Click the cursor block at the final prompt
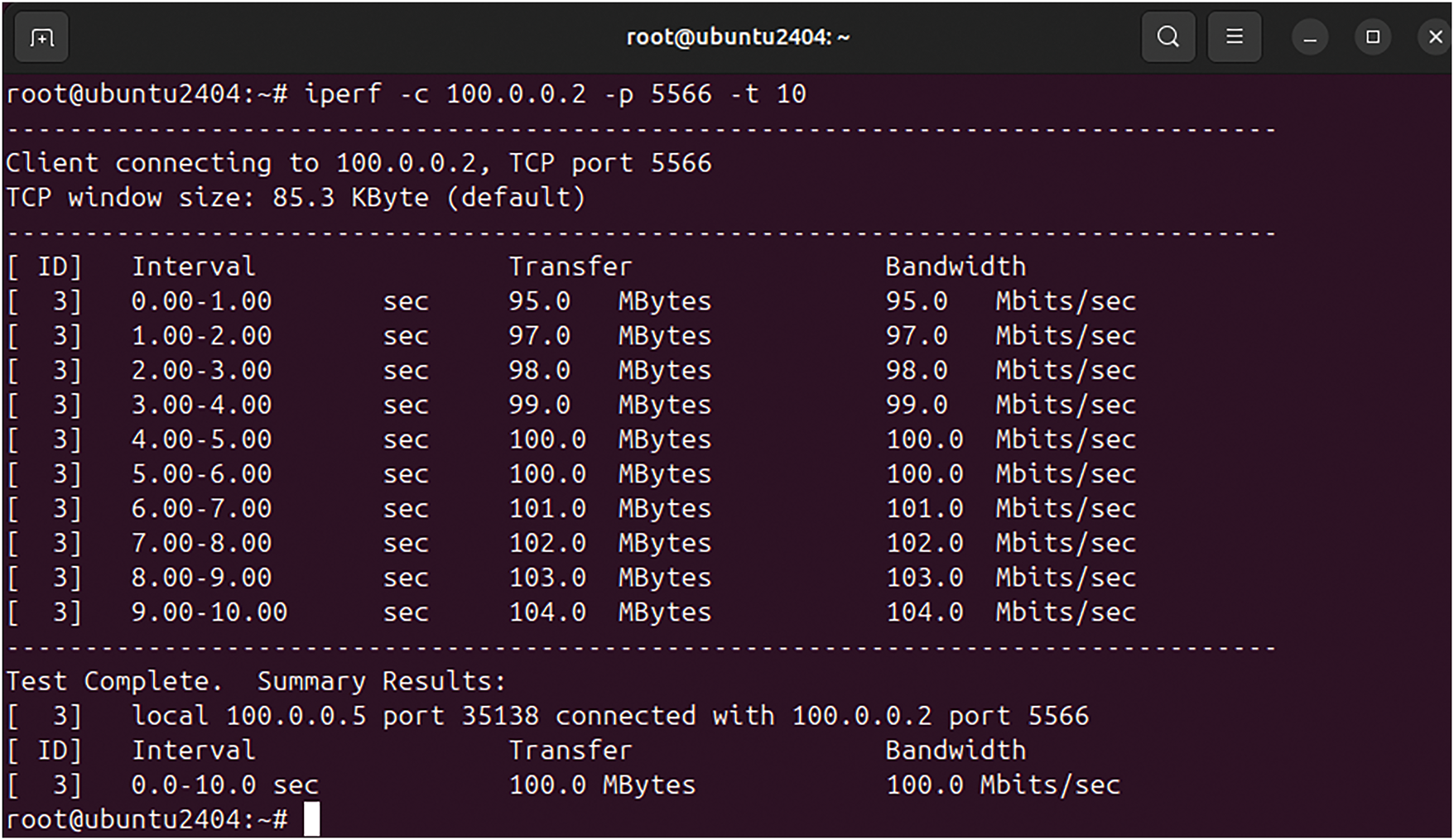Image resolution: width=1454 pixels, height=840 pixels. coord(311,819)
